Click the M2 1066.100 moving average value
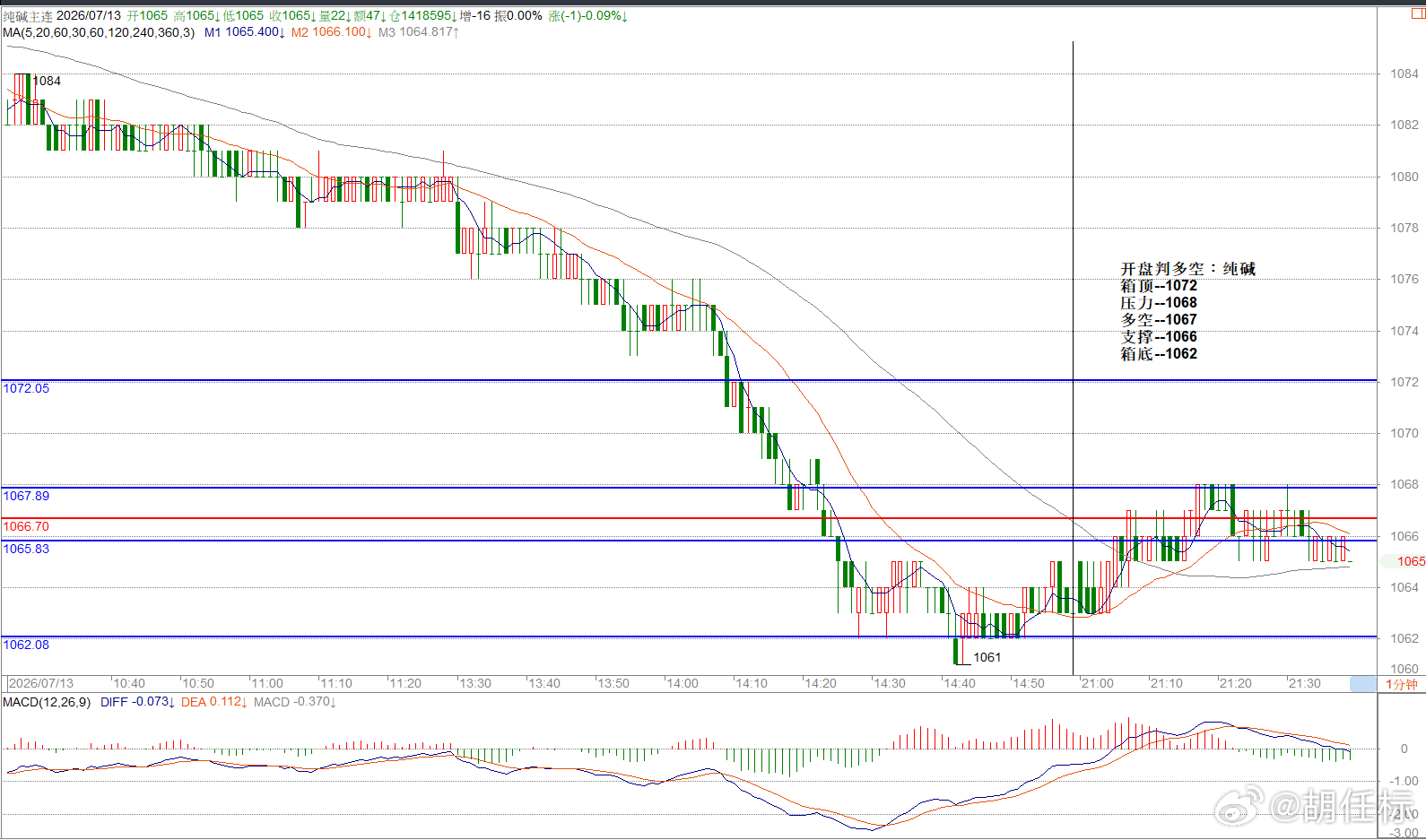The width and height of the screenshot is (1426, 840). (332, 32)
